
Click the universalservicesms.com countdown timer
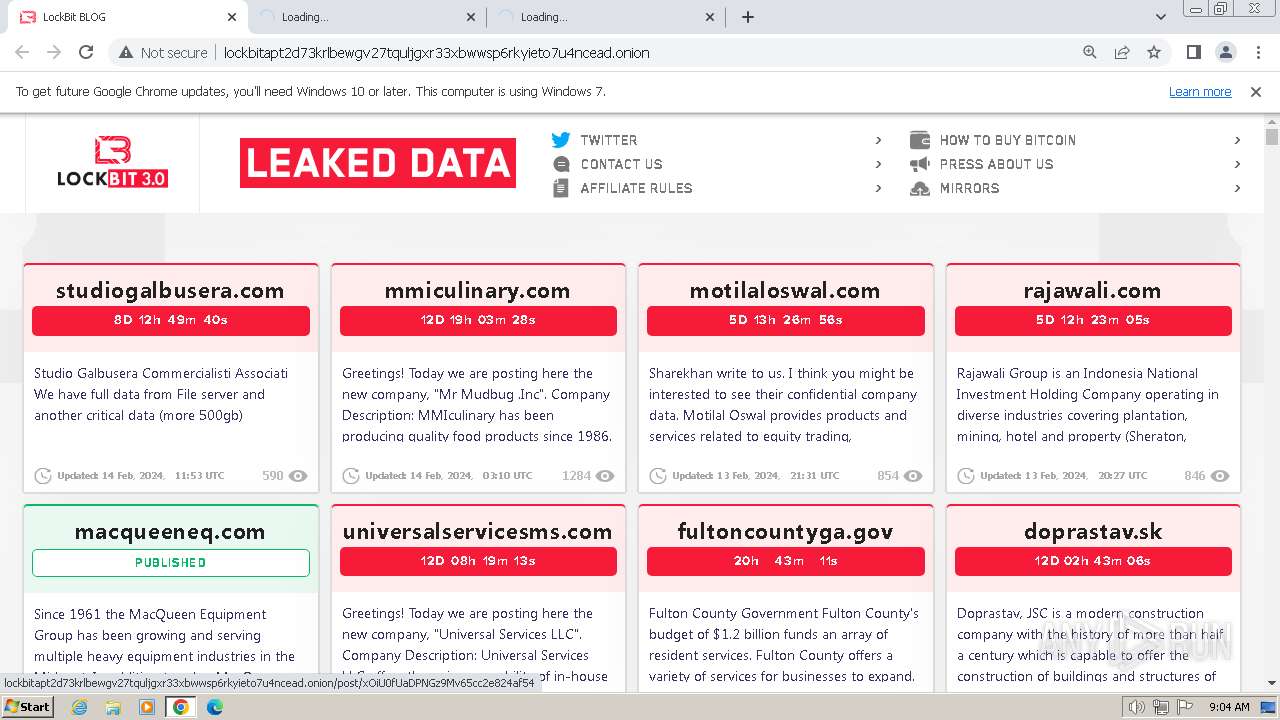478,561
